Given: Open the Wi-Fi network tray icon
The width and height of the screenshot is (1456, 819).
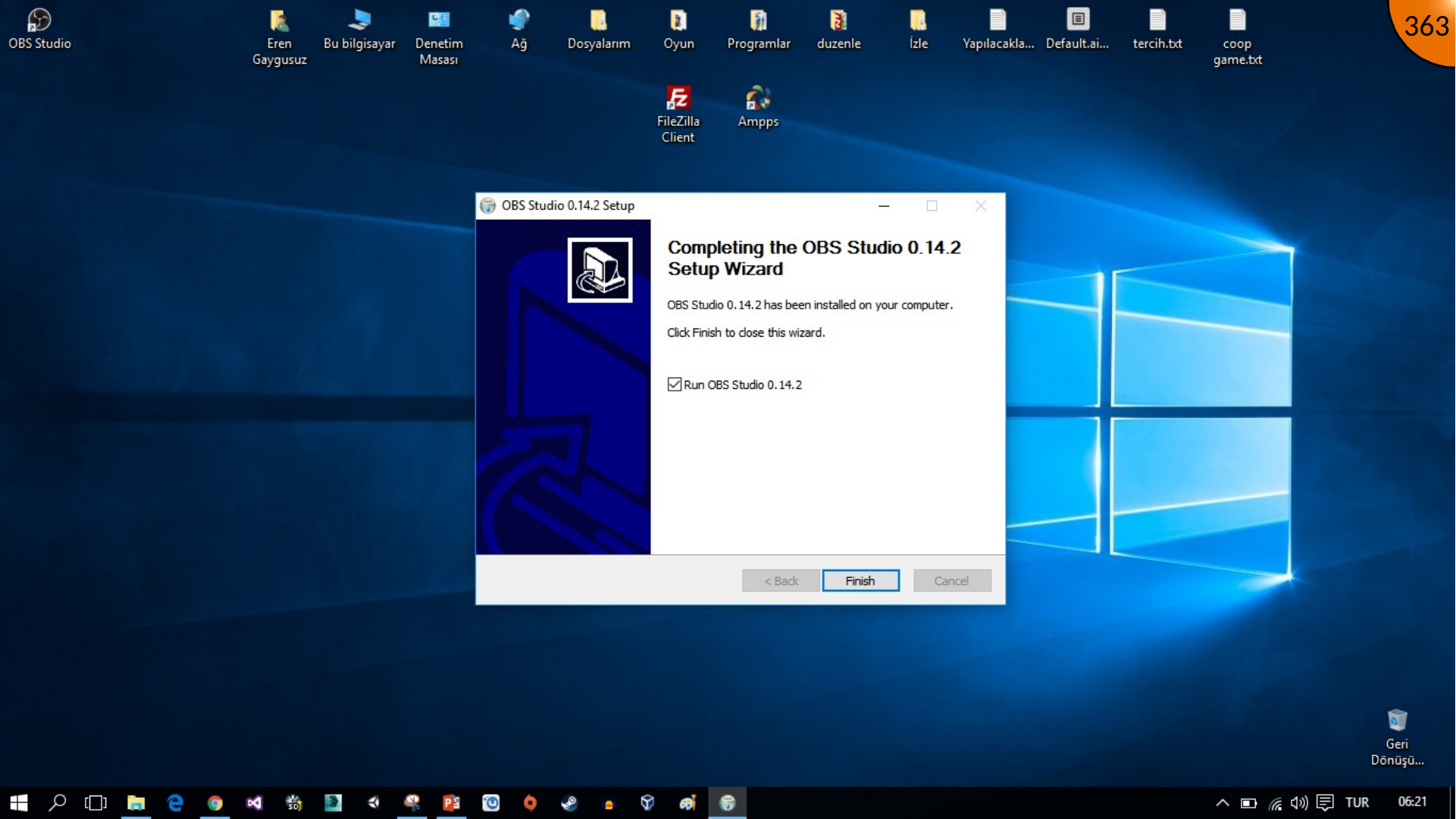Looking at the screenshot, I should [1275, 802].
